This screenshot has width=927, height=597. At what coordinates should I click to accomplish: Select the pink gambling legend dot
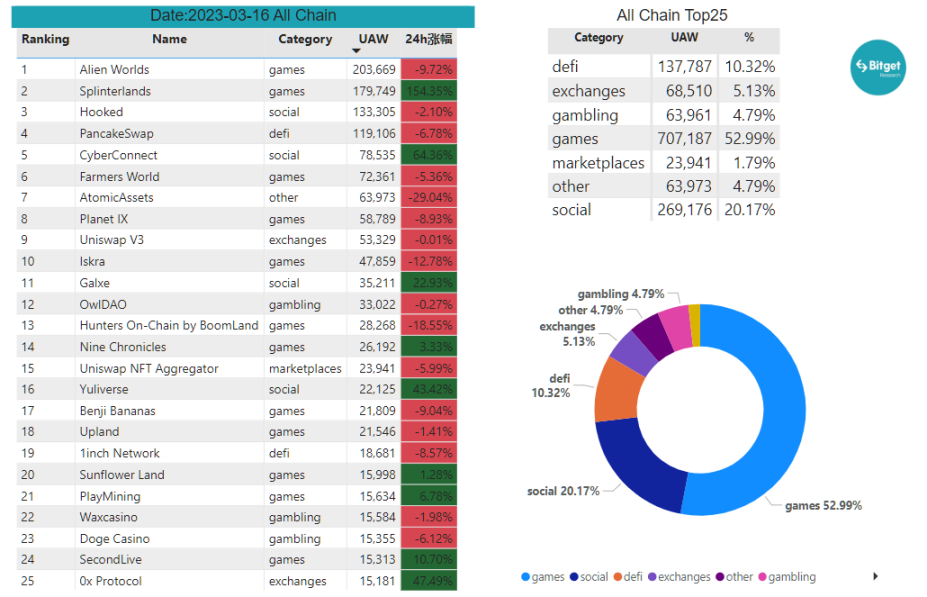[763, 577]
